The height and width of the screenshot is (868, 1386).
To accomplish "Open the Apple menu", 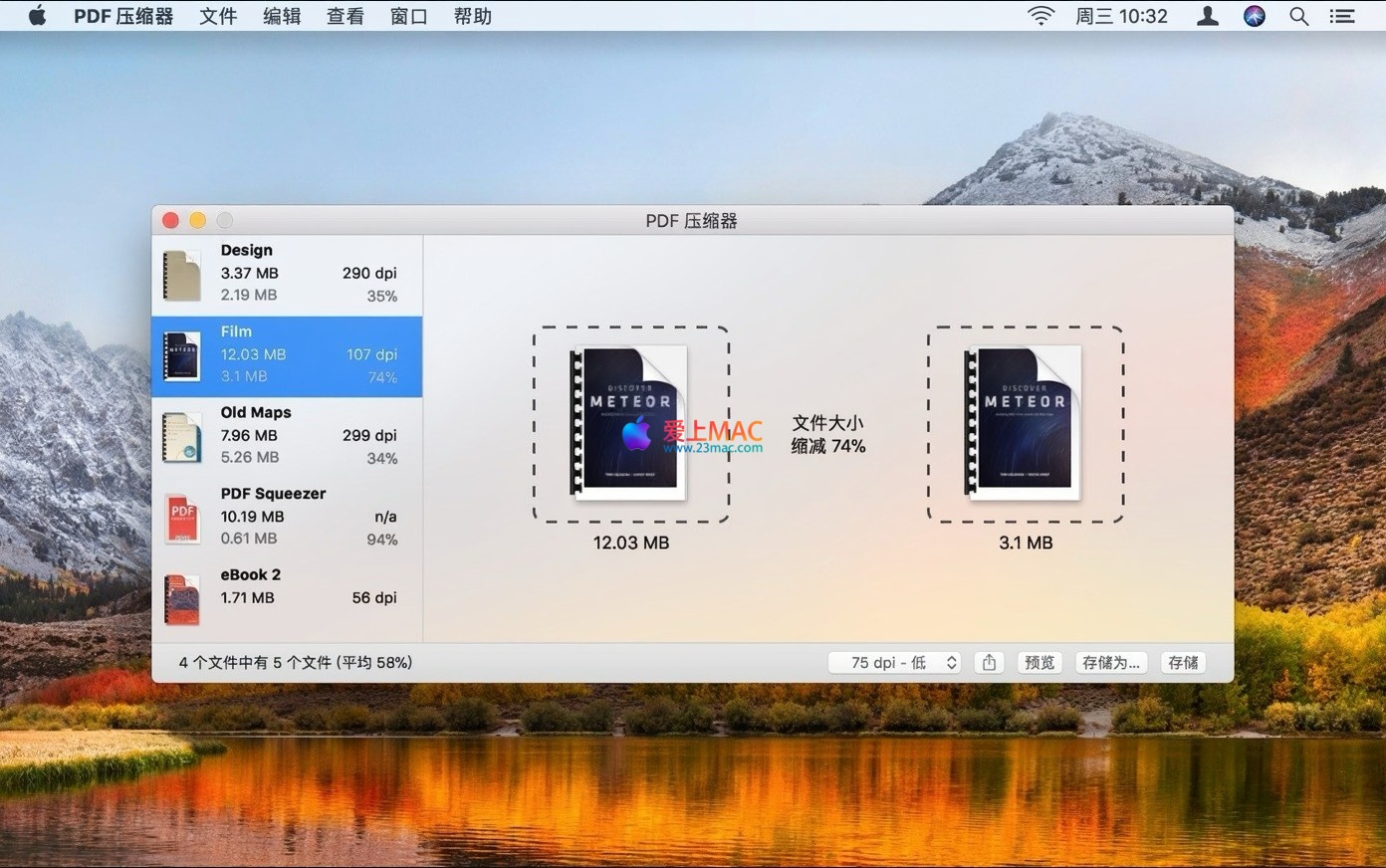I will click(x=37, y=16).
